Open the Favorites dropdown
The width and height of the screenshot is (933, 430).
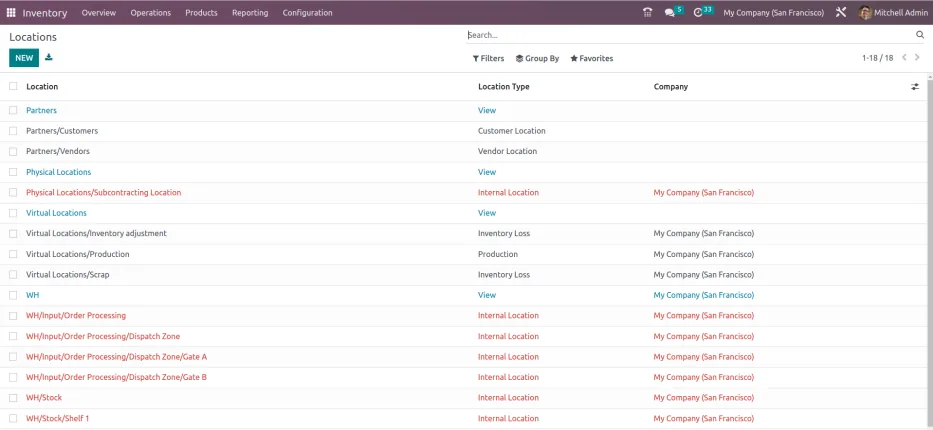(x=591, y=58)
